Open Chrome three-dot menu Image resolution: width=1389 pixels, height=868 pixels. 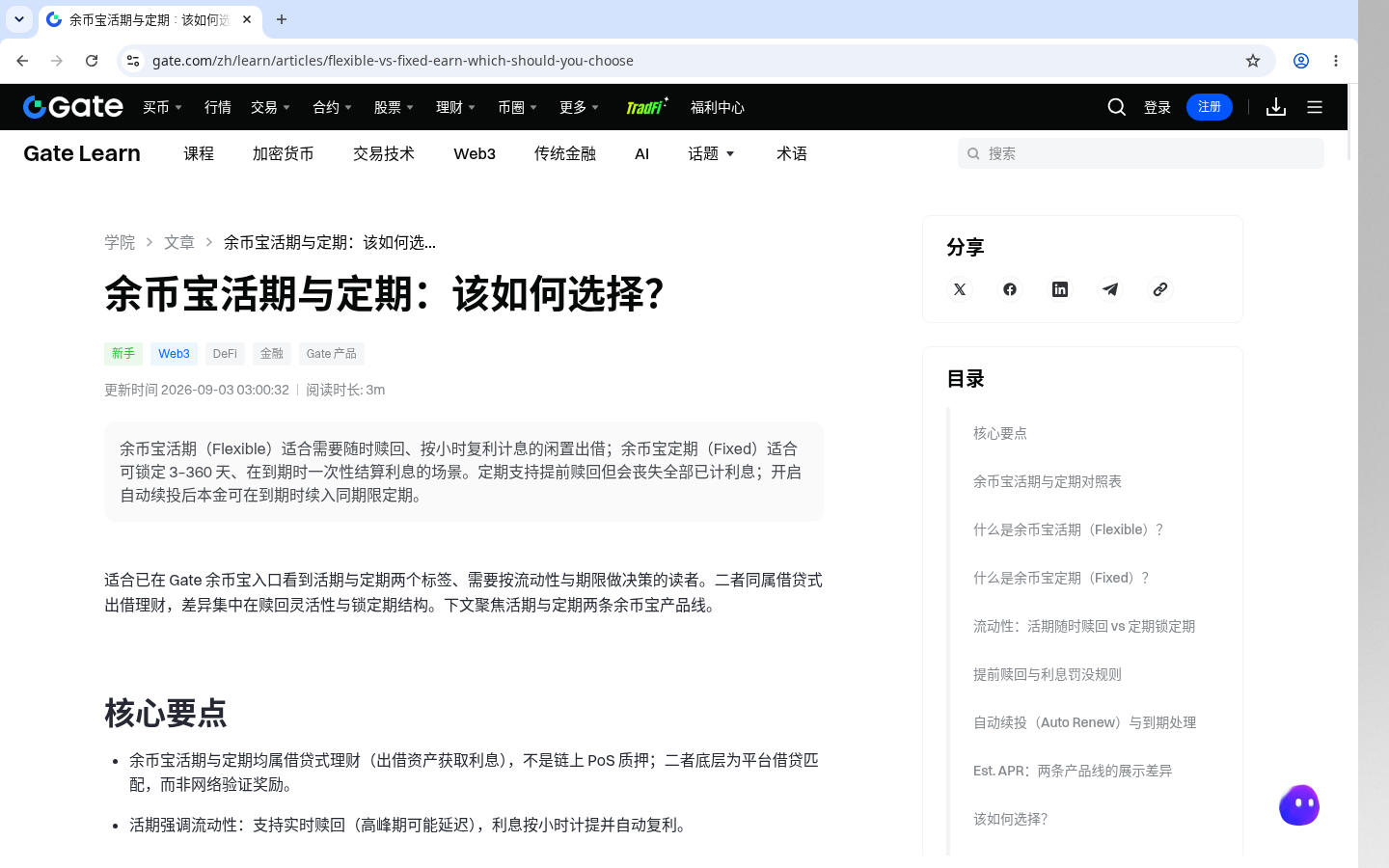(1336, 61)
